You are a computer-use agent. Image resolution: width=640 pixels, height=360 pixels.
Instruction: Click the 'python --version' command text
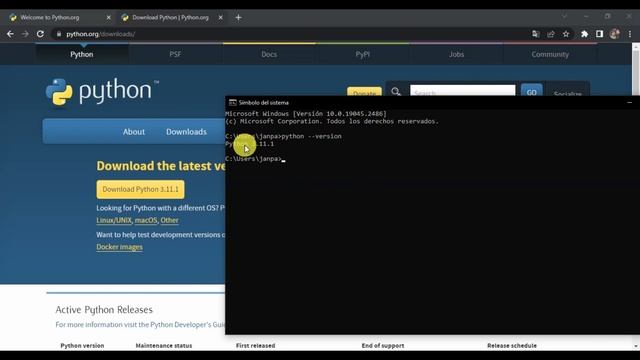[x=311, y=136]
